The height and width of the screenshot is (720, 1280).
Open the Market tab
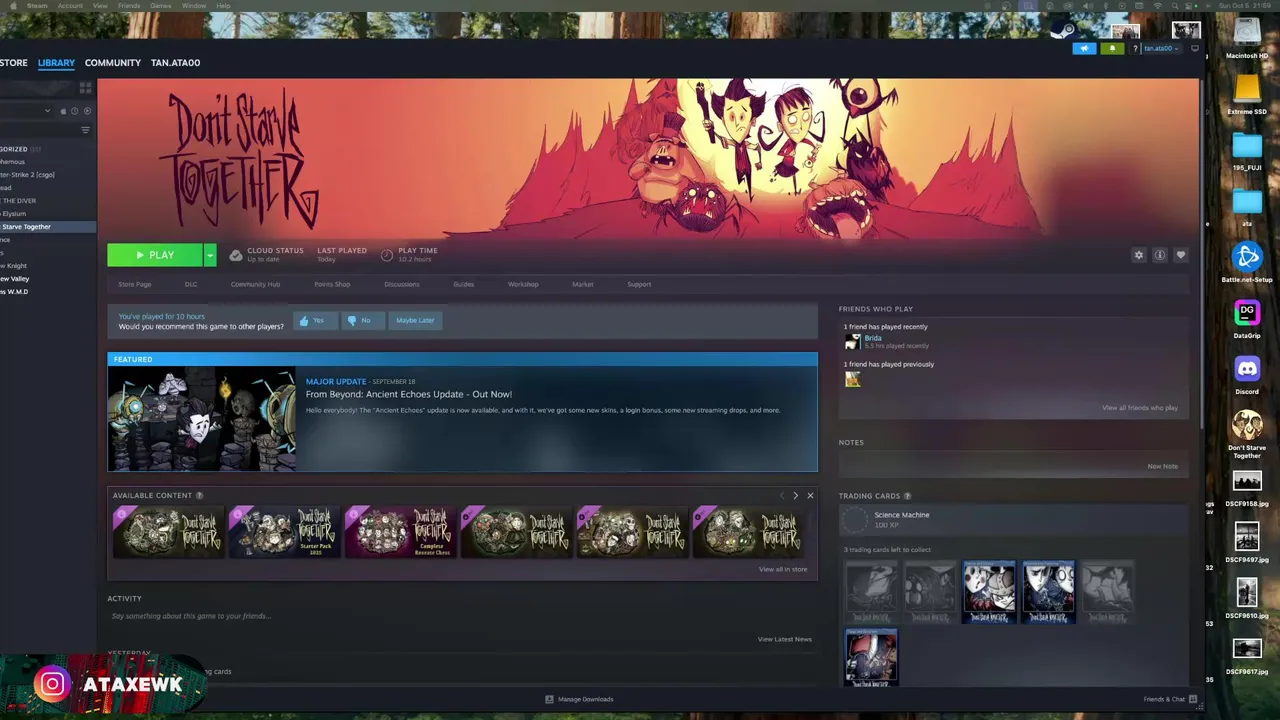click(583, 284)
